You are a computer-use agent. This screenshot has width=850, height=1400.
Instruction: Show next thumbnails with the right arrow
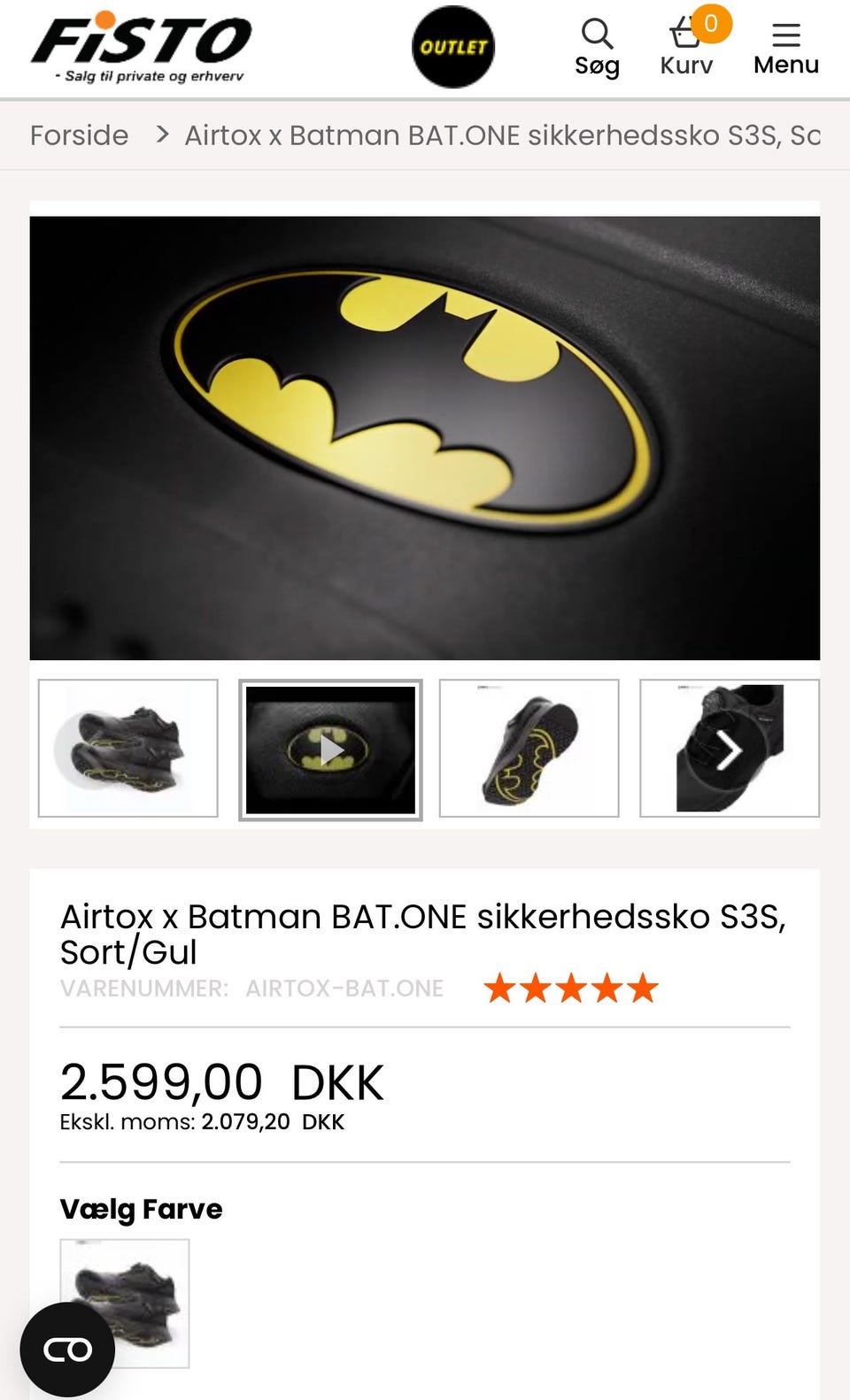(728, 750)
